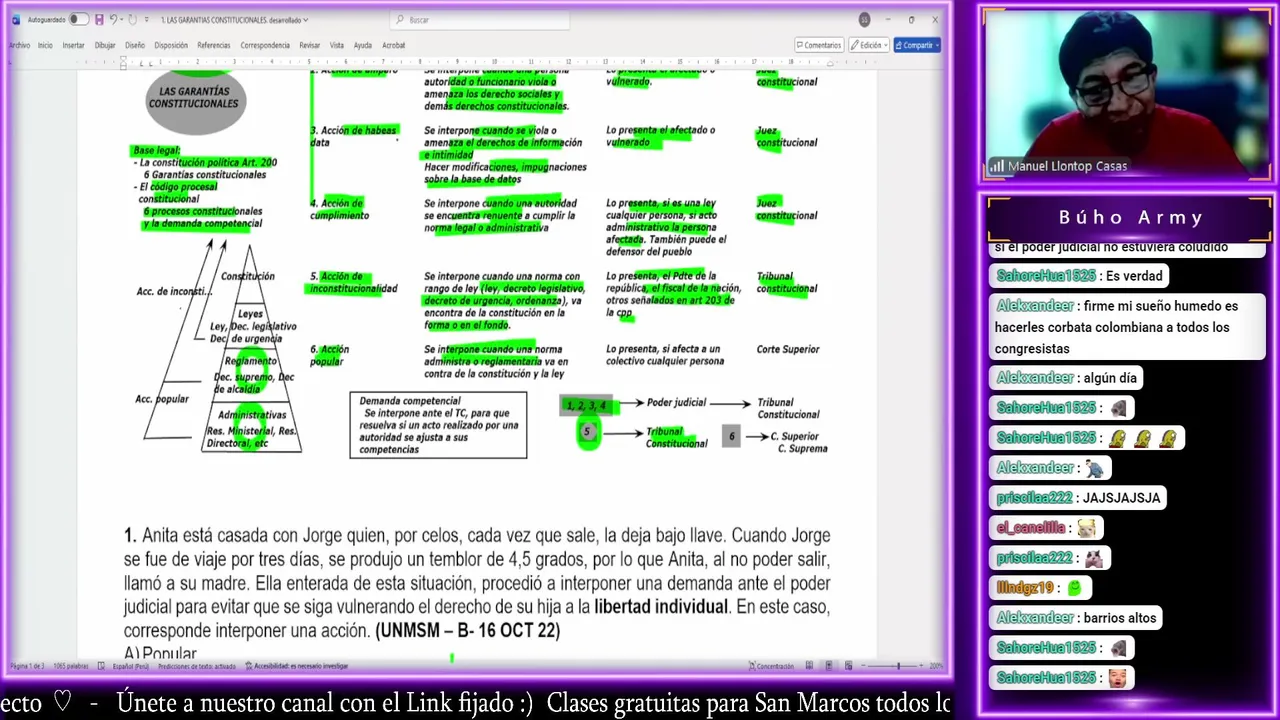
Task: Click the libertad individual bold text
Action: tap(661, 607)
